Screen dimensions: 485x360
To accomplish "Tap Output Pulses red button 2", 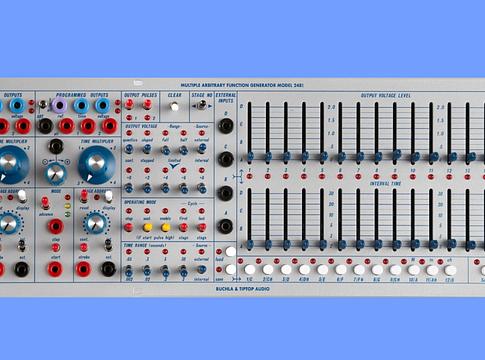I will tap(147, 105).
